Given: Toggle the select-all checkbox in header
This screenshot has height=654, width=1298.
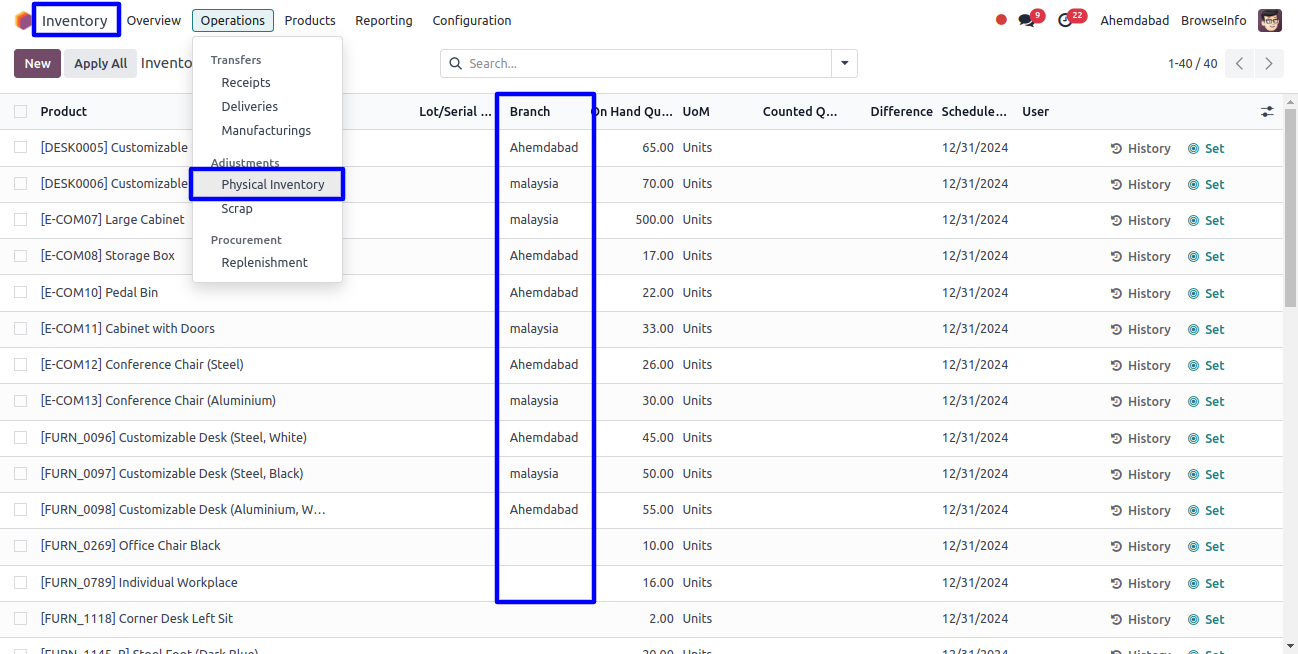Looking at the screenshot, I should (21, 112).
